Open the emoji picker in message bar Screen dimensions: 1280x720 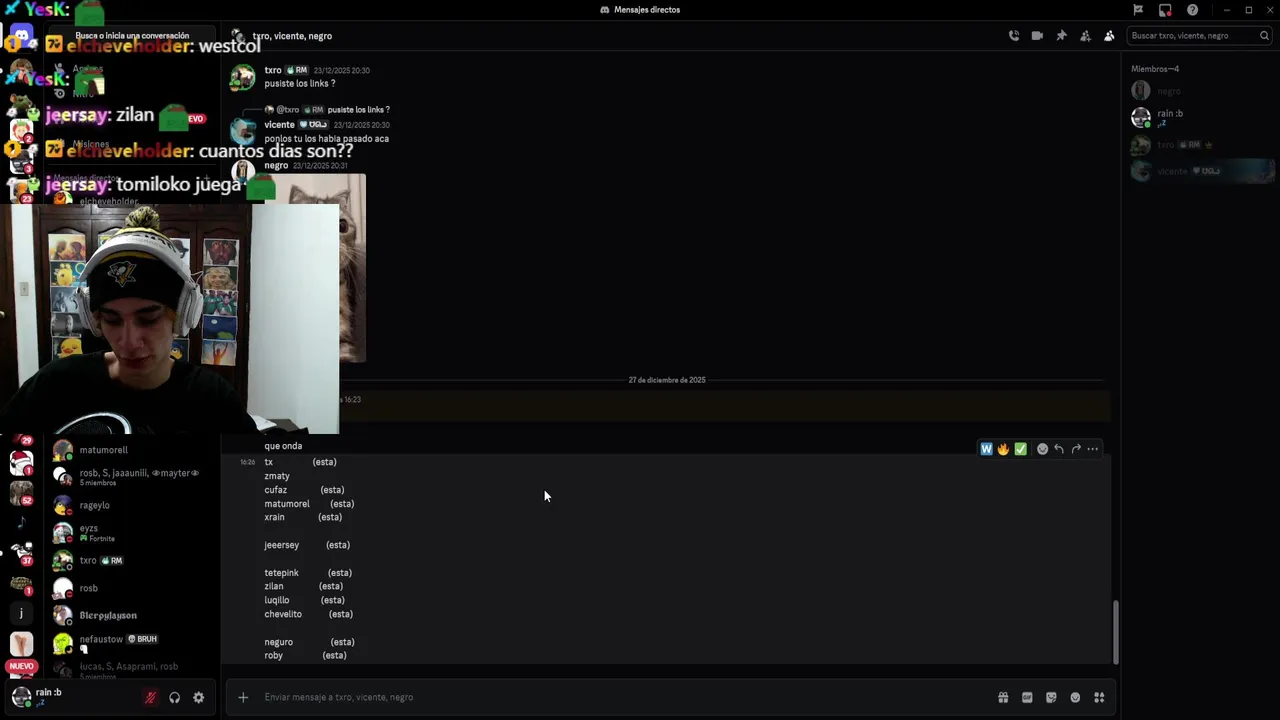point(1075,698)
